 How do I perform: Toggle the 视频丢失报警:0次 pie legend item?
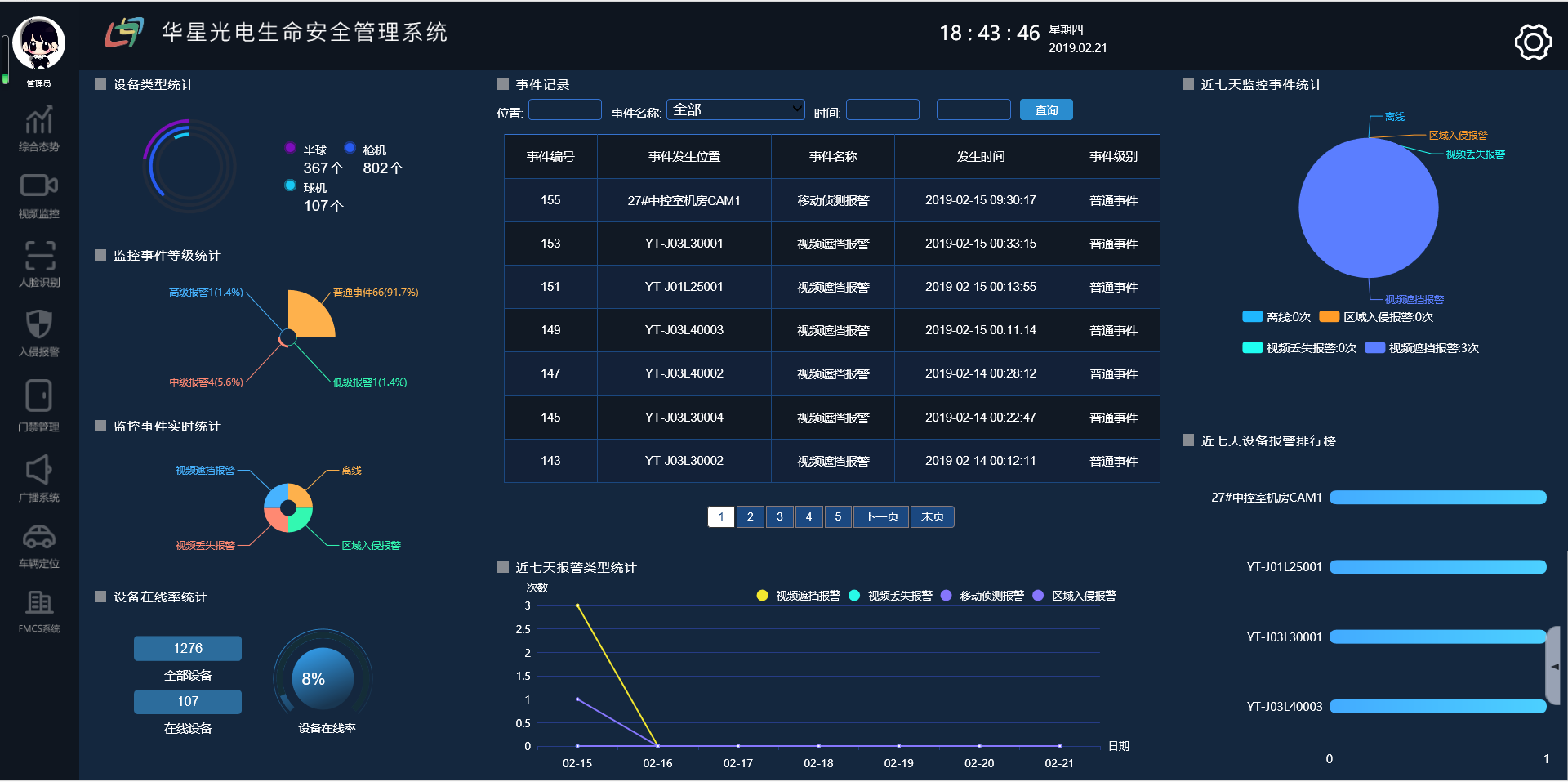click(1299, 348)
